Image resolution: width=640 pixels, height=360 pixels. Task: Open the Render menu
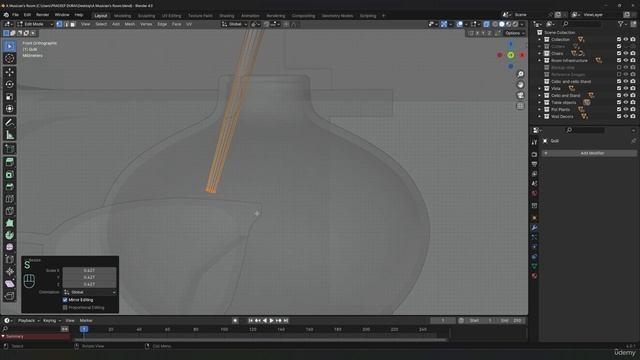(42, 15)
